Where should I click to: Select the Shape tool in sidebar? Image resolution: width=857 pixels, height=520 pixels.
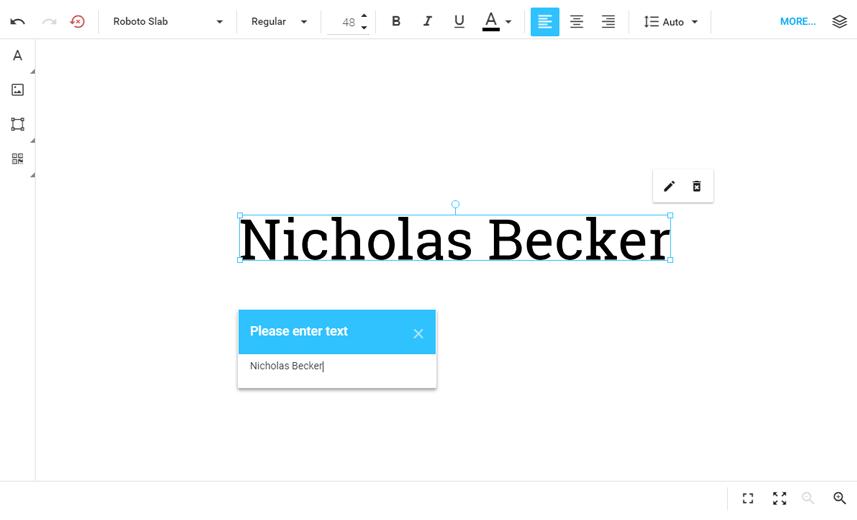tap(17, 124)
